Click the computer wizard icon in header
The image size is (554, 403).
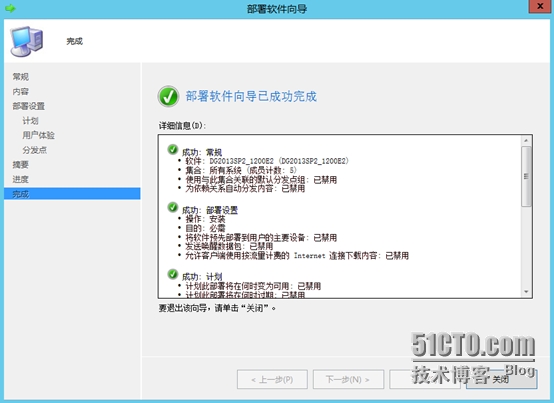(x=26, y=41)
